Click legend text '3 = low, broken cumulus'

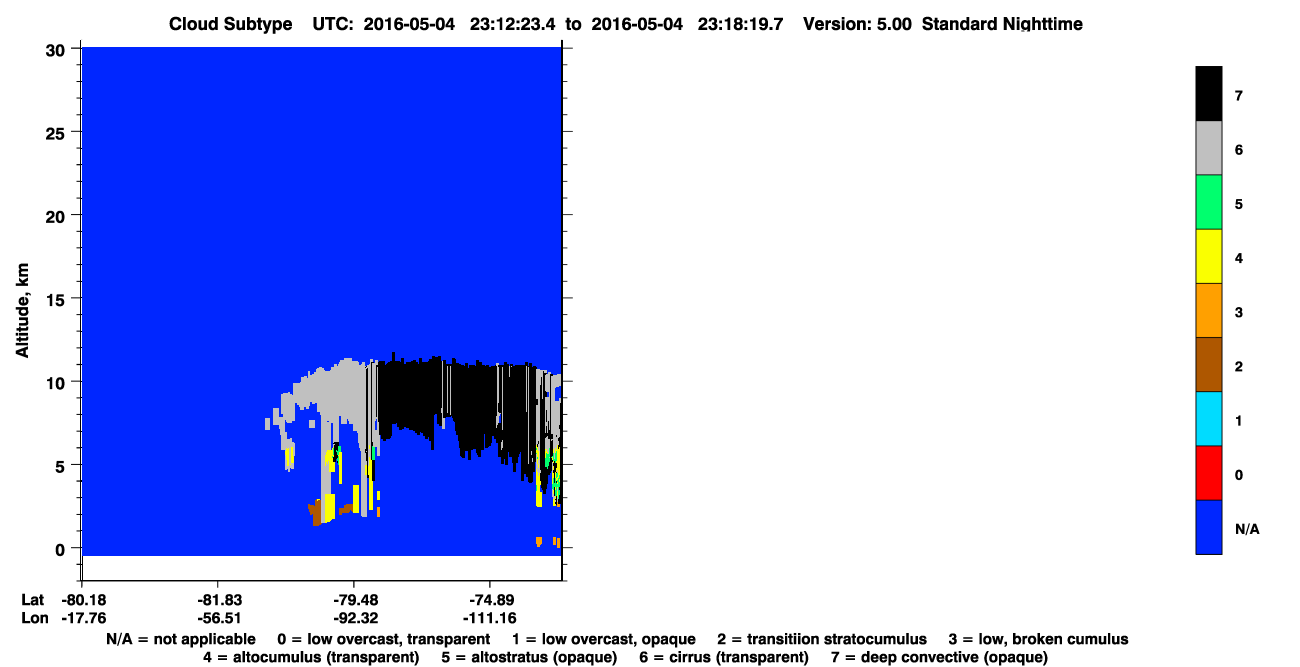point(1038,639)
